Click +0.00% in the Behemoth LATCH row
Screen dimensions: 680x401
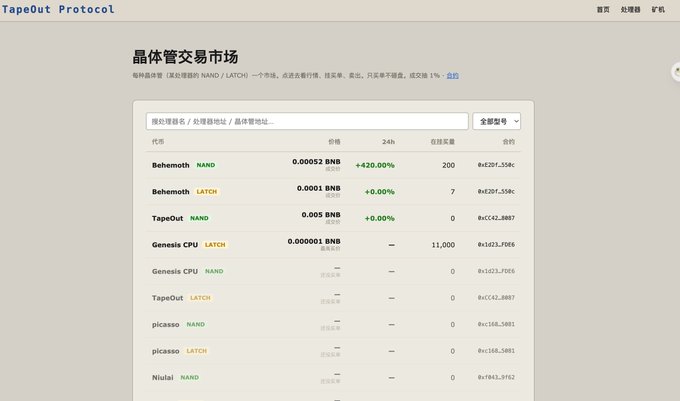[379, 192]
